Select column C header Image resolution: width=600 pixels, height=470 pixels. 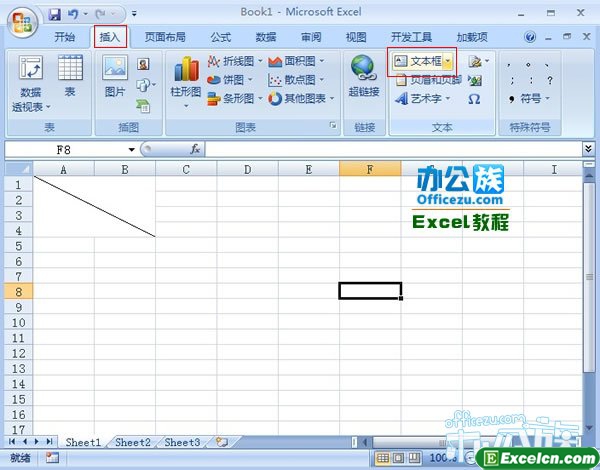pos(186,169)
